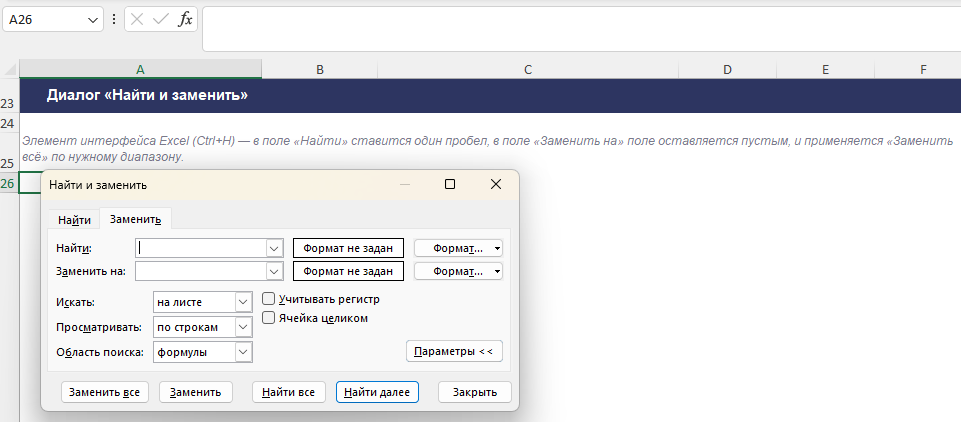Click the «Заменить на:» text input field

tap(200, 271)
